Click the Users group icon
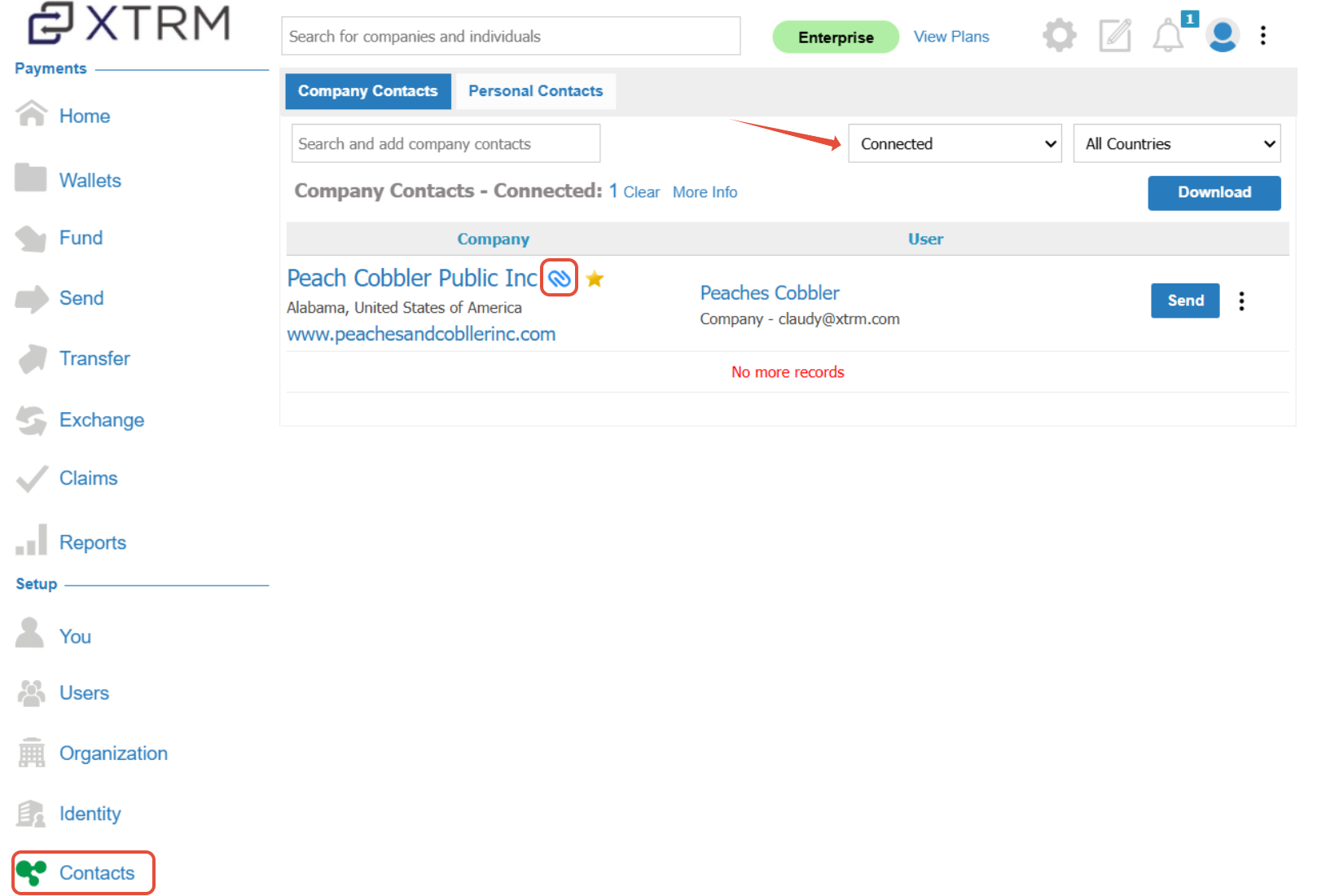Image resolution: width=1317 pixels, height=896 pixels. click(32, 693)
